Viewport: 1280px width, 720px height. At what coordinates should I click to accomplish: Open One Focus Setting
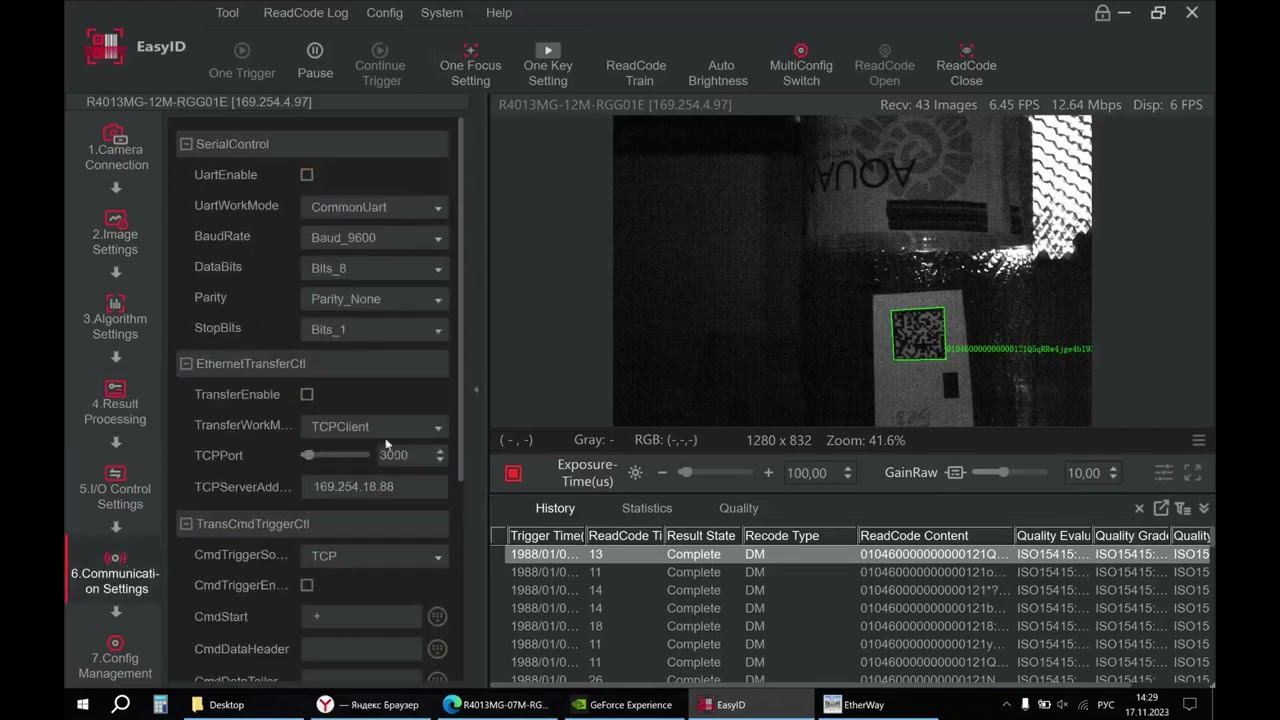470,64
